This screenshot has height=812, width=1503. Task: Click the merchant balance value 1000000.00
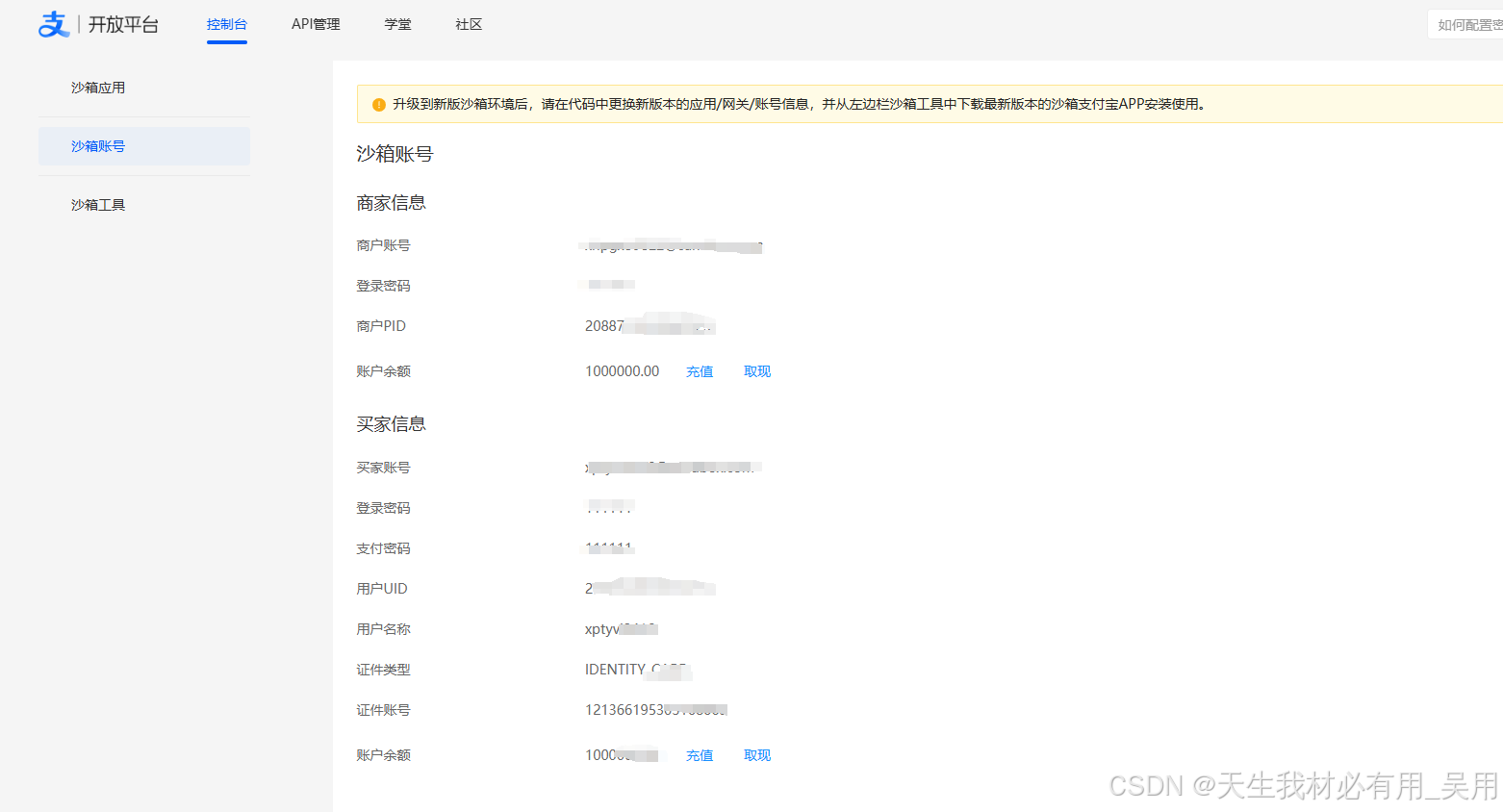[x=623, y=371]
